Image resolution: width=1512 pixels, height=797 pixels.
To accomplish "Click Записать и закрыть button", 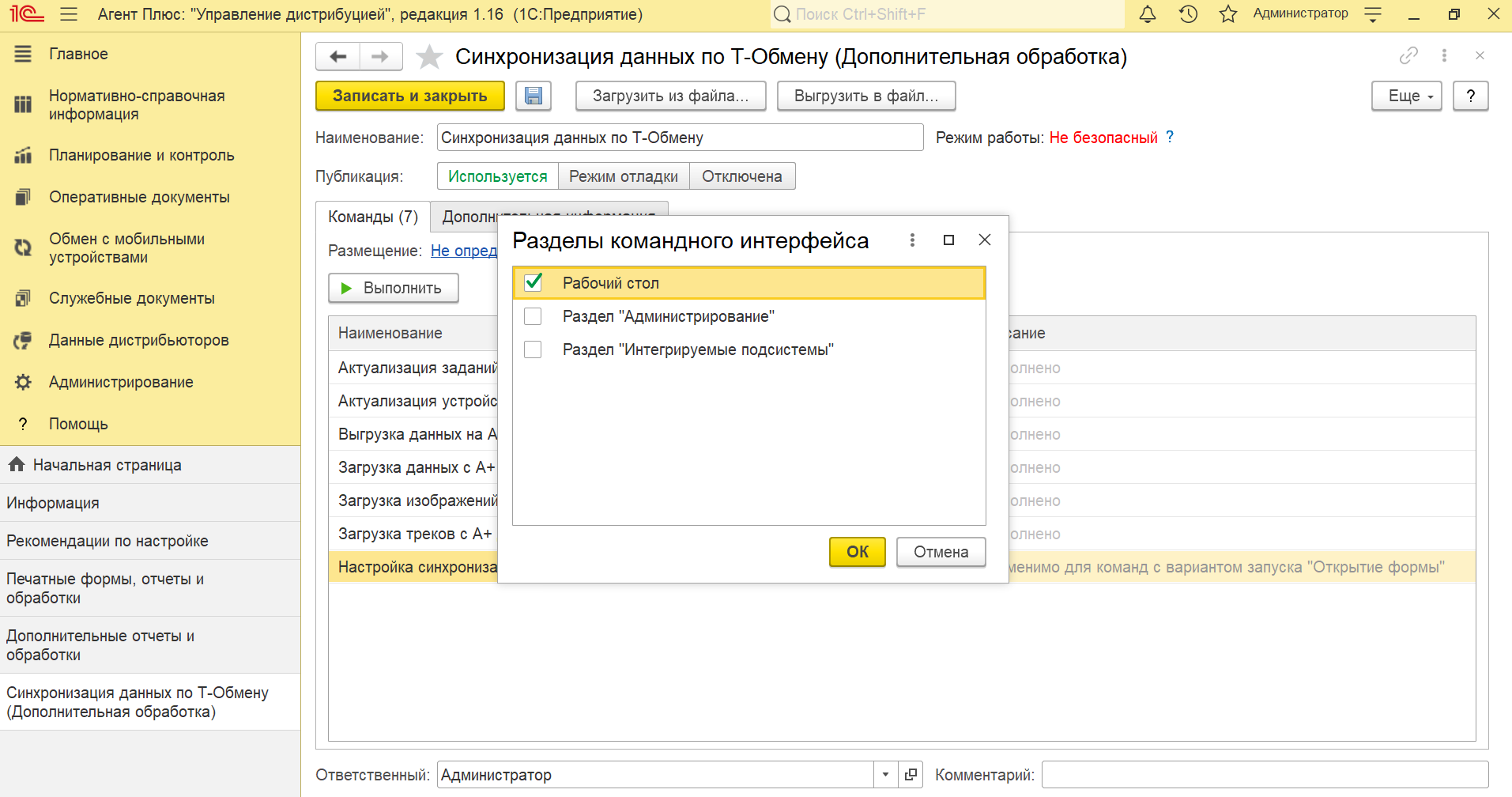I will pyautogui.click(x=410, y=96).
